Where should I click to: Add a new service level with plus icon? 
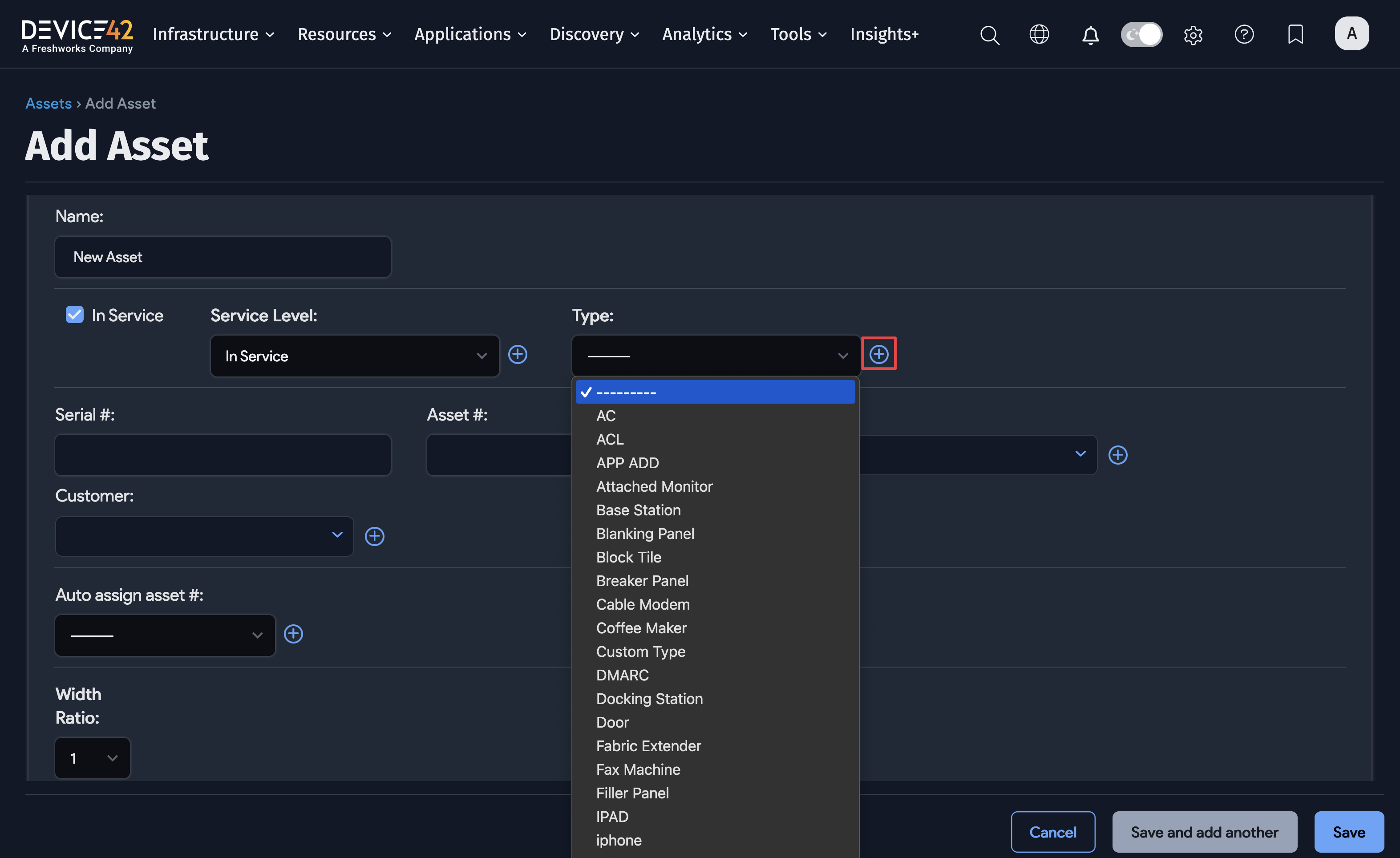coord(518,355)
